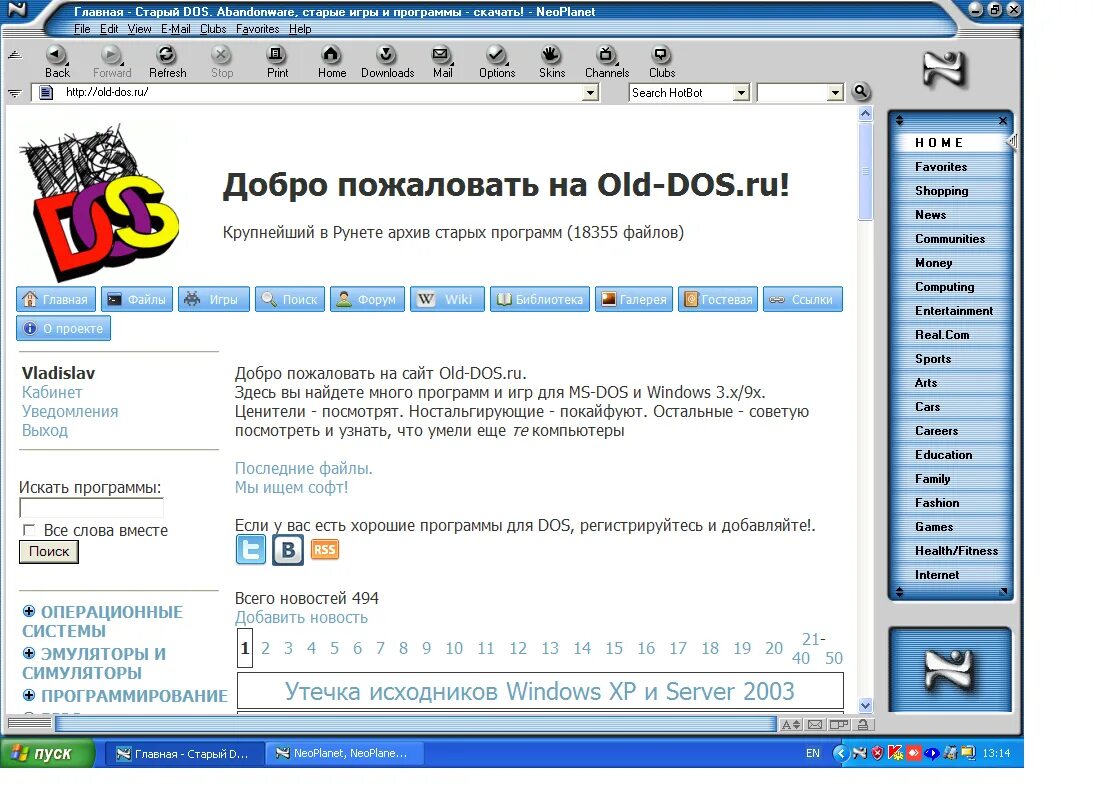This screenshot has width=1094, height=805.
Task: Toggle the 'Все слова вместе' checkbox
Action: tap(29, 530)
